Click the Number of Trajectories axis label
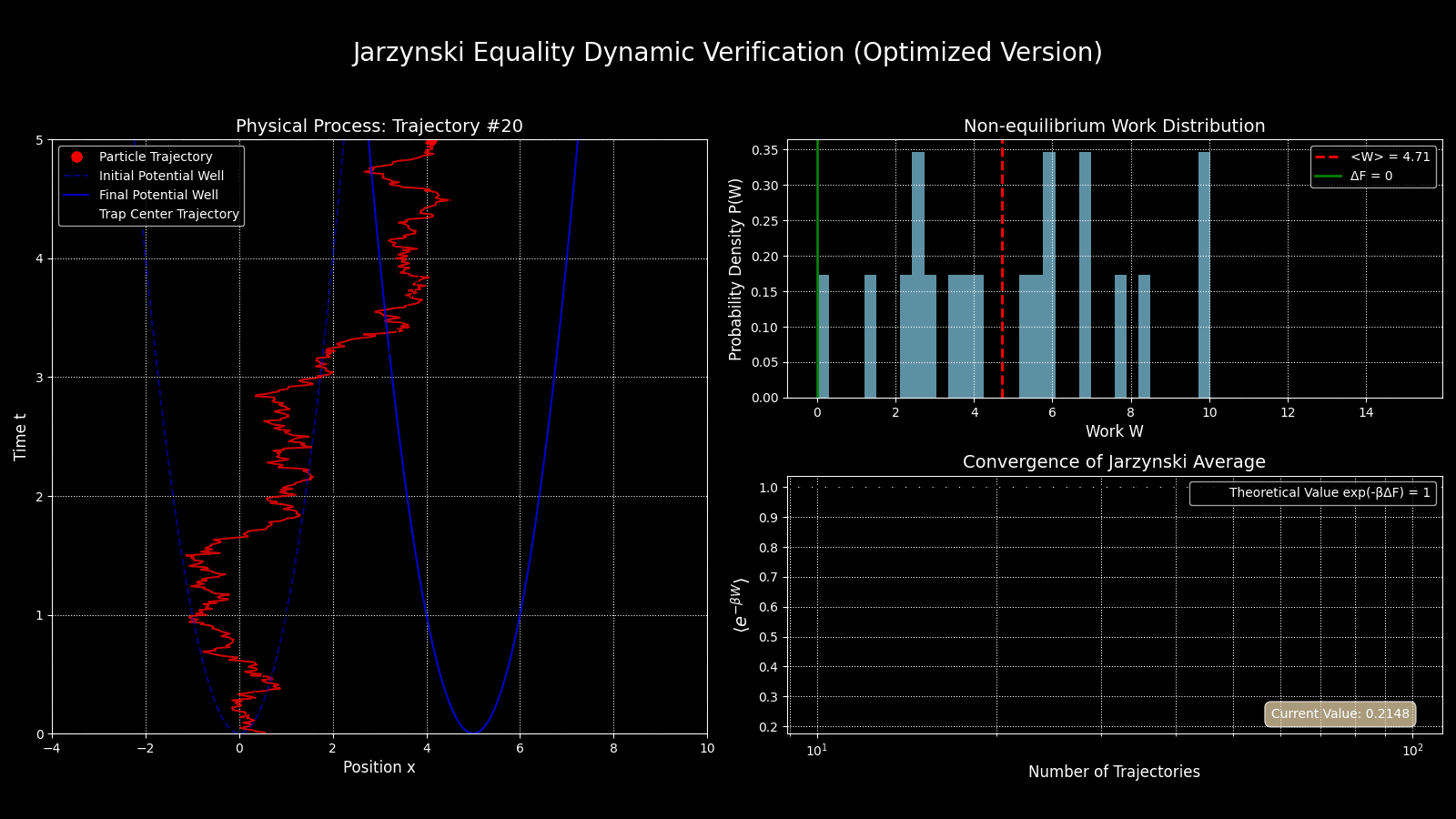 (x=1114, y=772)
